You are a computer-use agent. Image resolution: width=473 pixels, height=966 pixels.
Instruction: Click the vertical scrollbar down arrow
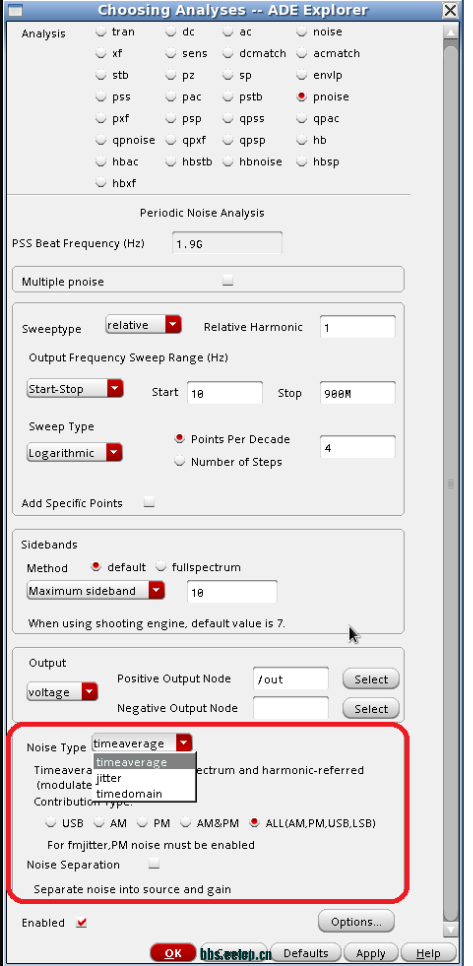pyautogui.click(x=451, y=928)
